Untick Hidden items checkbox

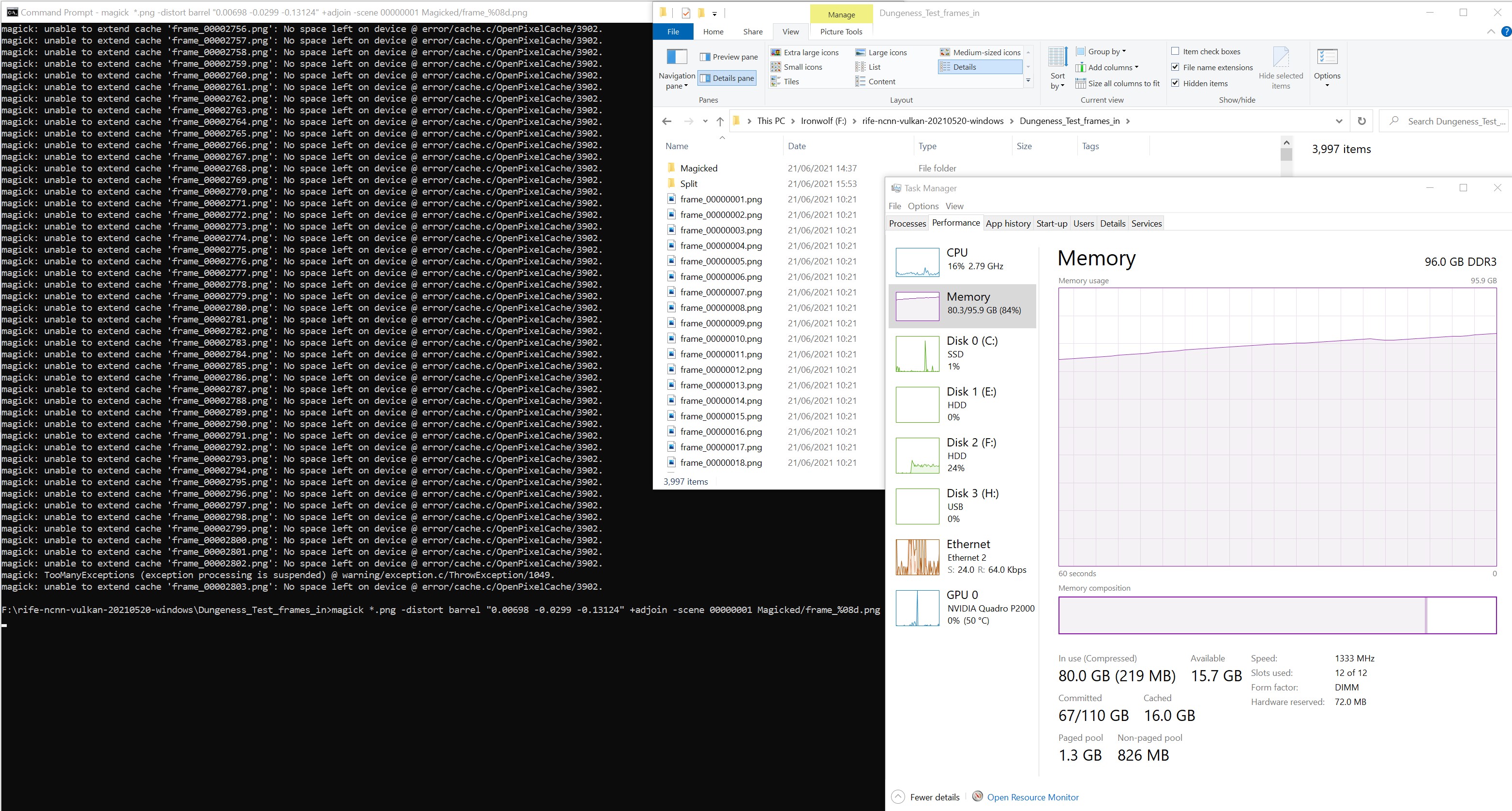(x=1175, y=83)
